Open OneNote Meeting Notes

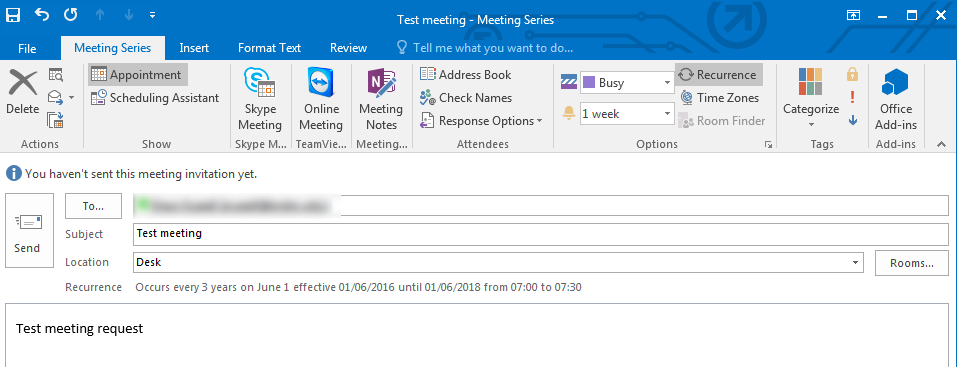pos(381,100)
